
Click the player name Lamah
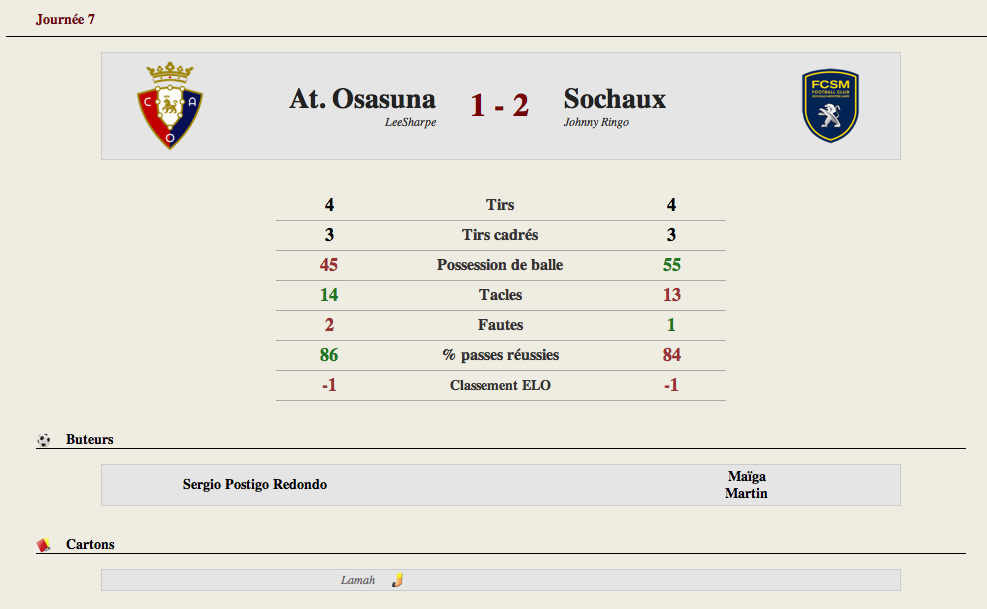(x=358, y=580)
